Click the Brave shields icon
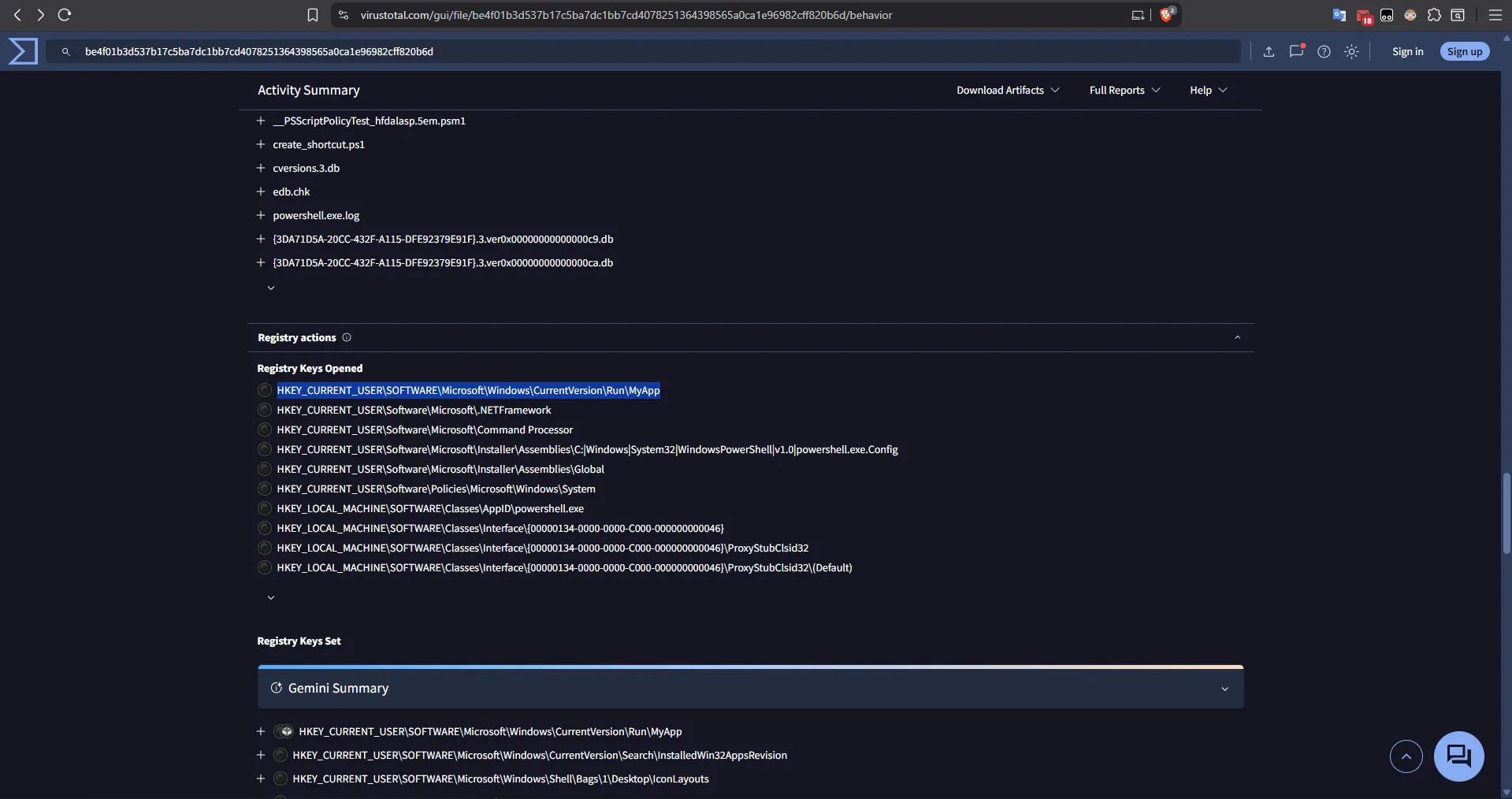This screenshot has height=799, width=1512. coord(1166,15)
